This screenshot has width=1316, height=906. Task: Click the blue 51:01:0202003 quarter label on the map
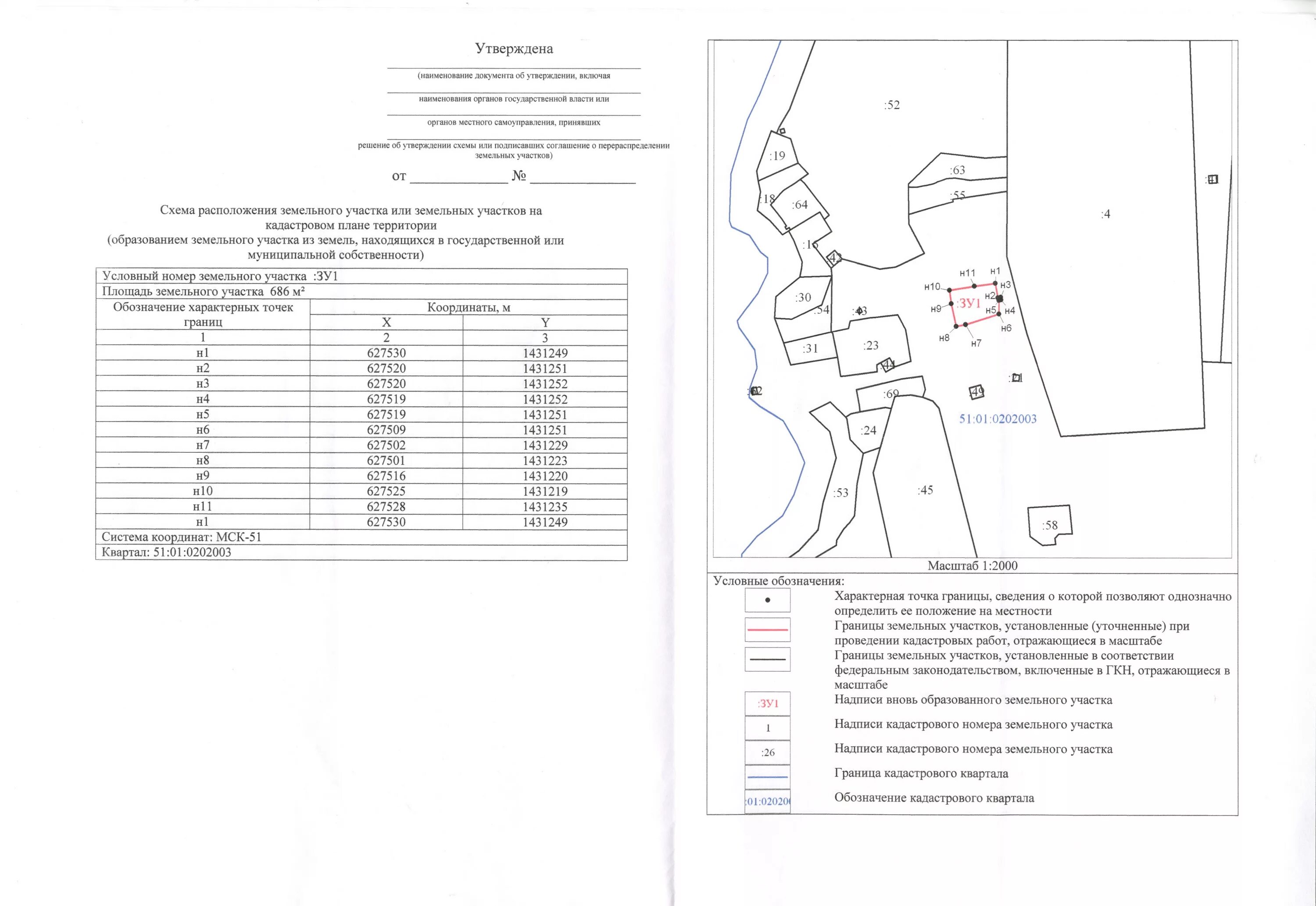tap(998, 419)
